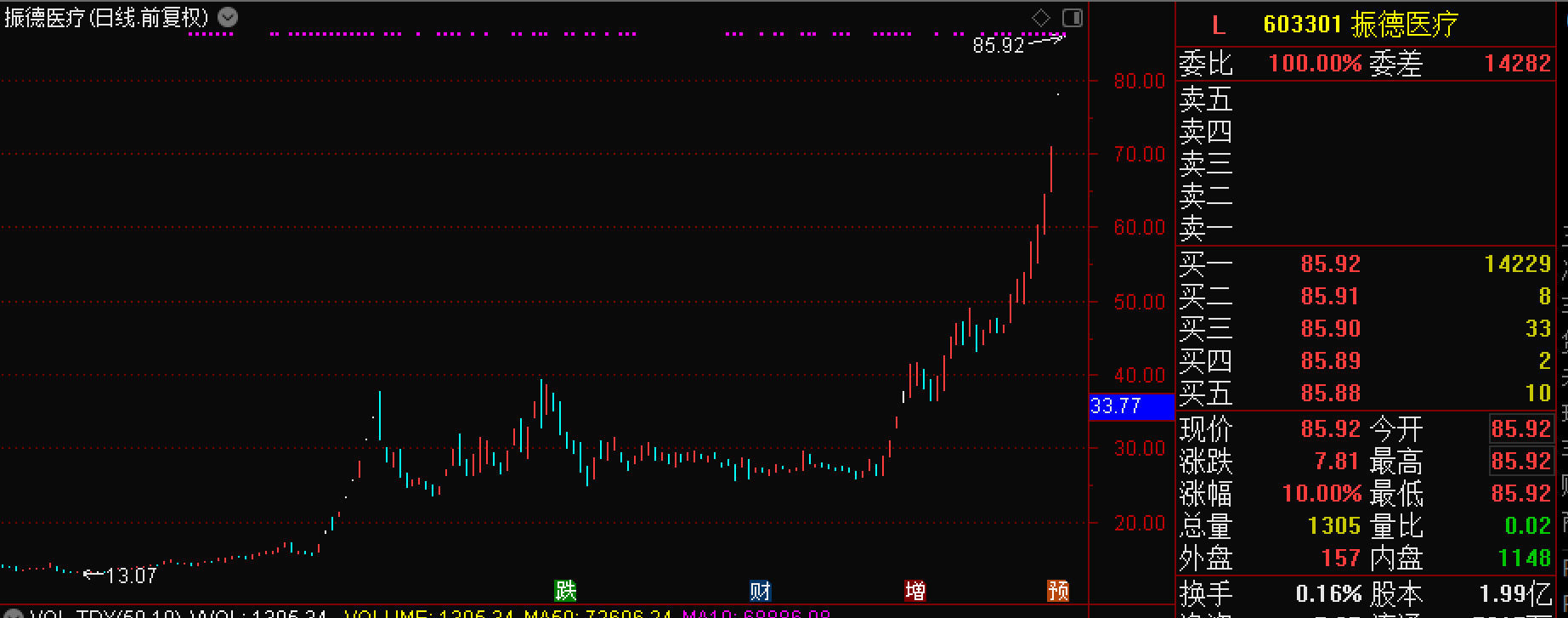Click the 最高 value 85.92
Viewport: 1568px width, 618px height.
click(x=1521, y=461)
